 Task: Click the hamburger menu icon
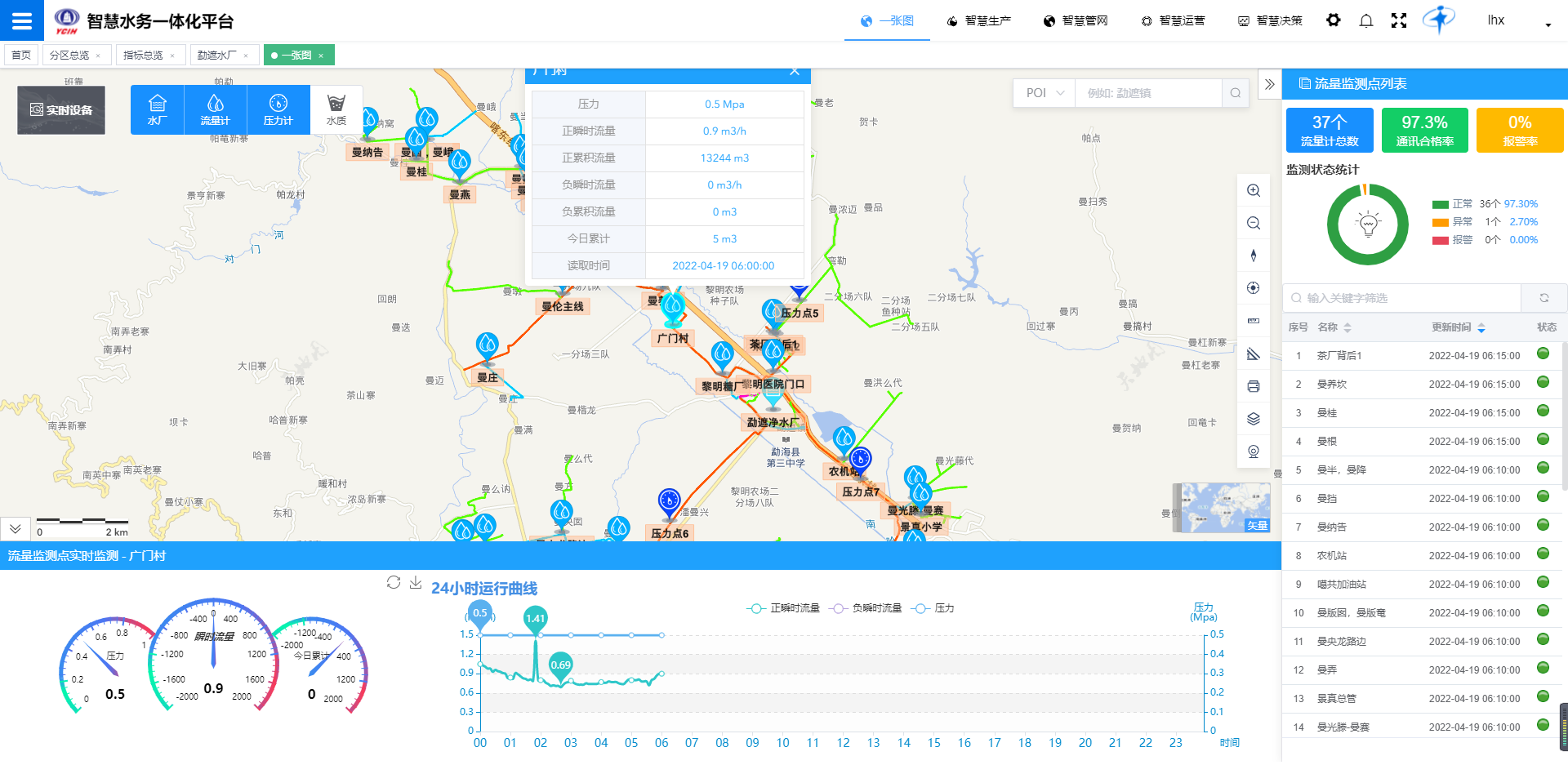22,20
